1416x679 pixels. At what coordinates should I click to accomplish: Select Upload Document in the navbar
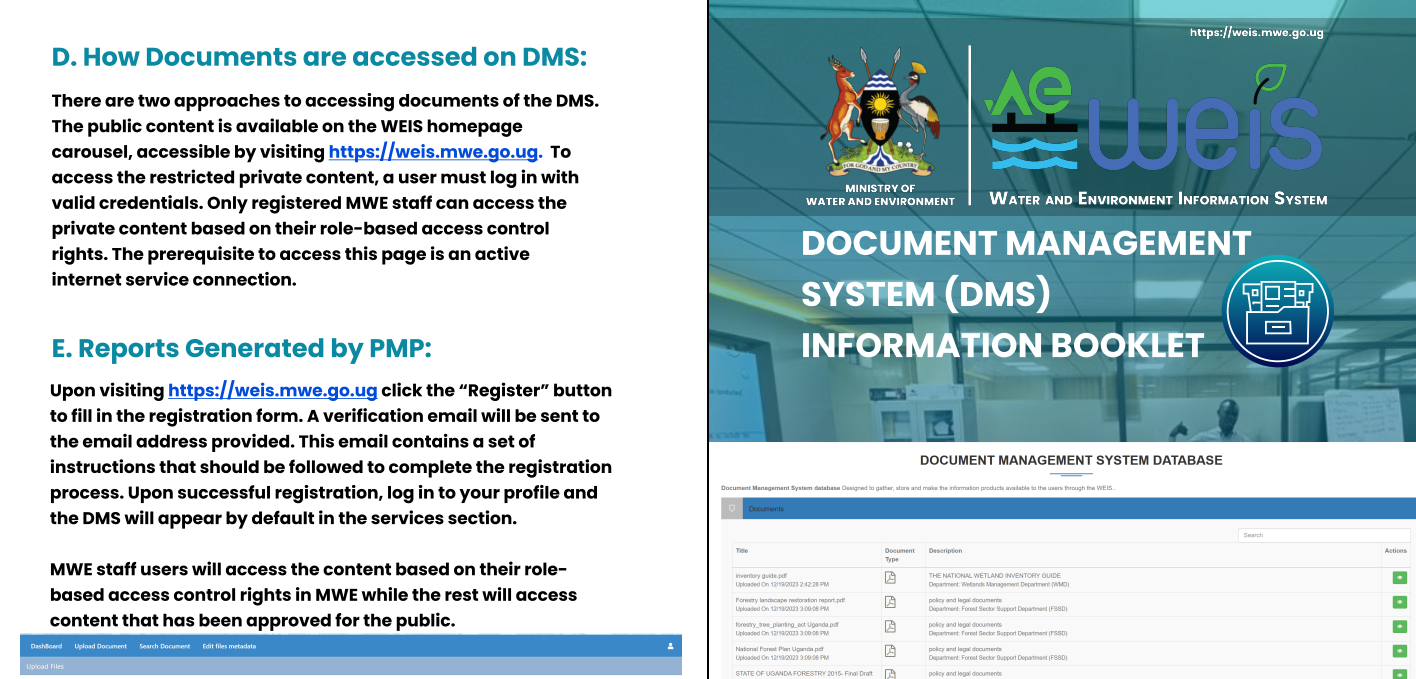point(101,646)
